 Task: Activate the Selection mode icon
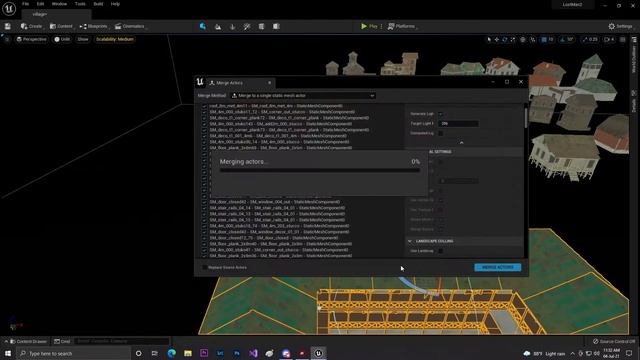click(x=203, y=26)
